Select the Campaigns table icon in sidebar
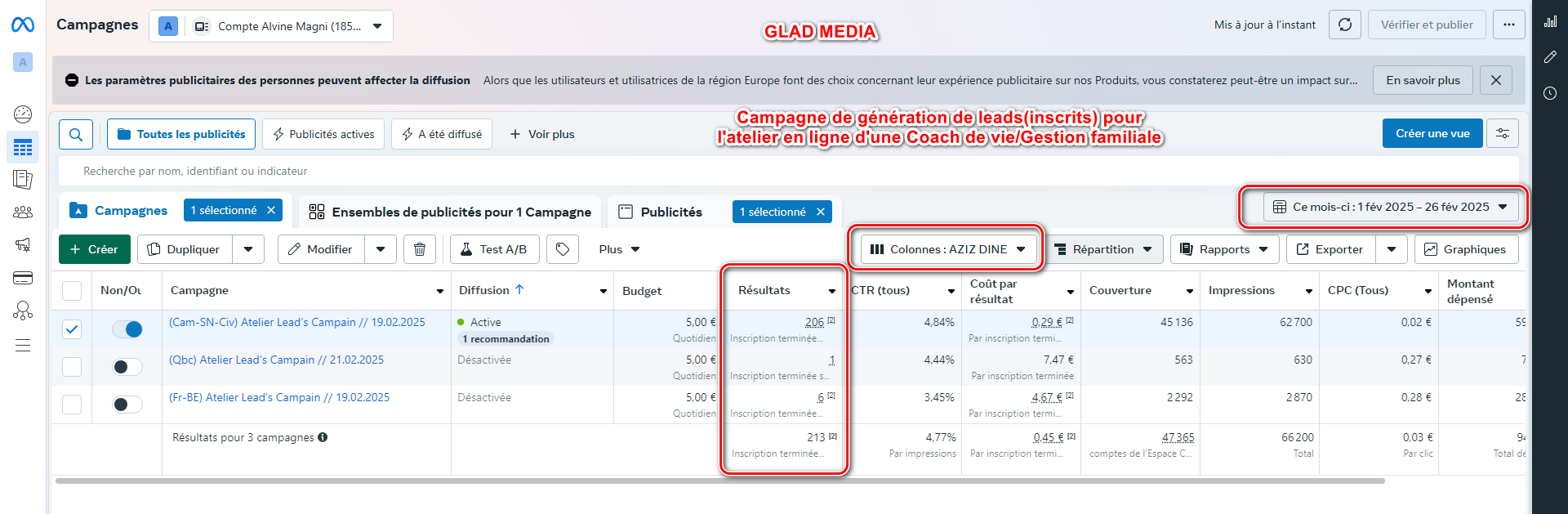 click(23, 148)
